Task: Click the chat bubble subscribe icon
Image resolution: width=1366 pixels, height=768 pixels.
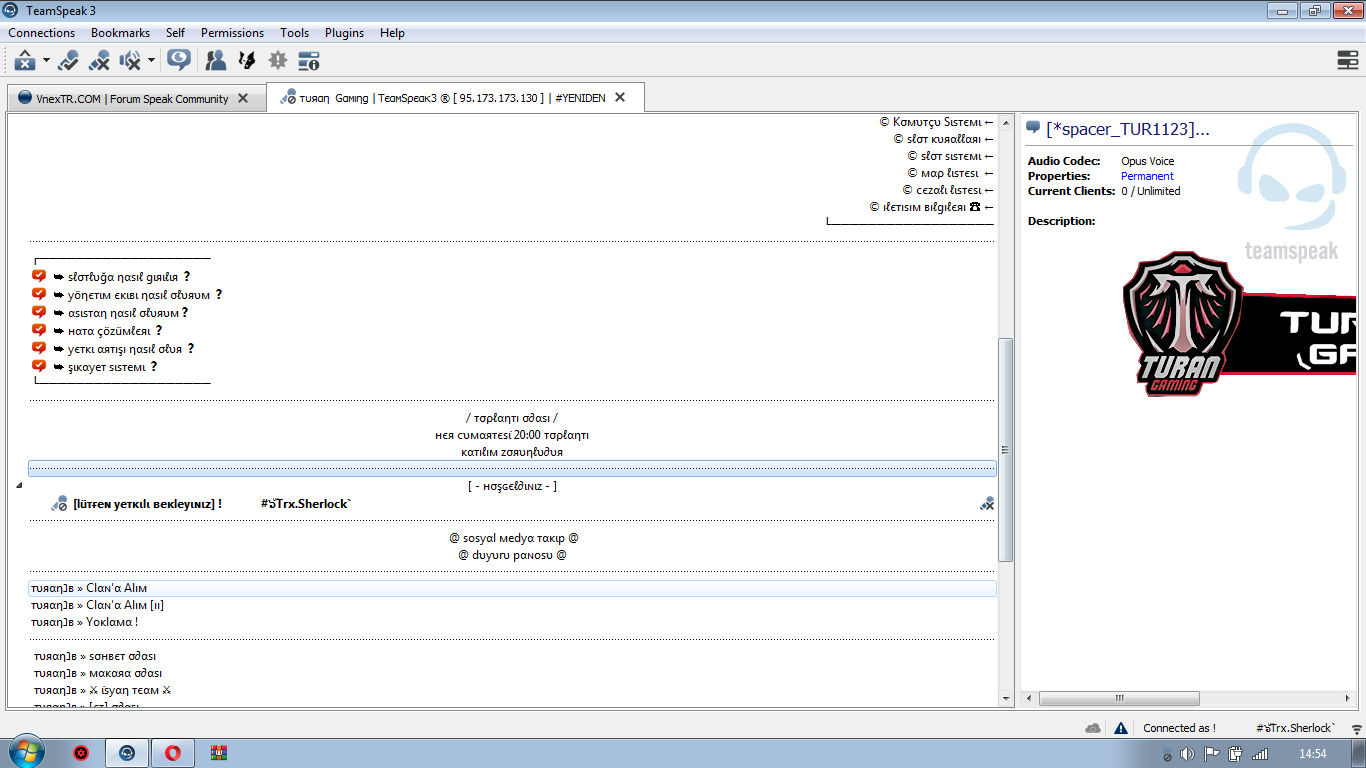Action: coord(179,60)
